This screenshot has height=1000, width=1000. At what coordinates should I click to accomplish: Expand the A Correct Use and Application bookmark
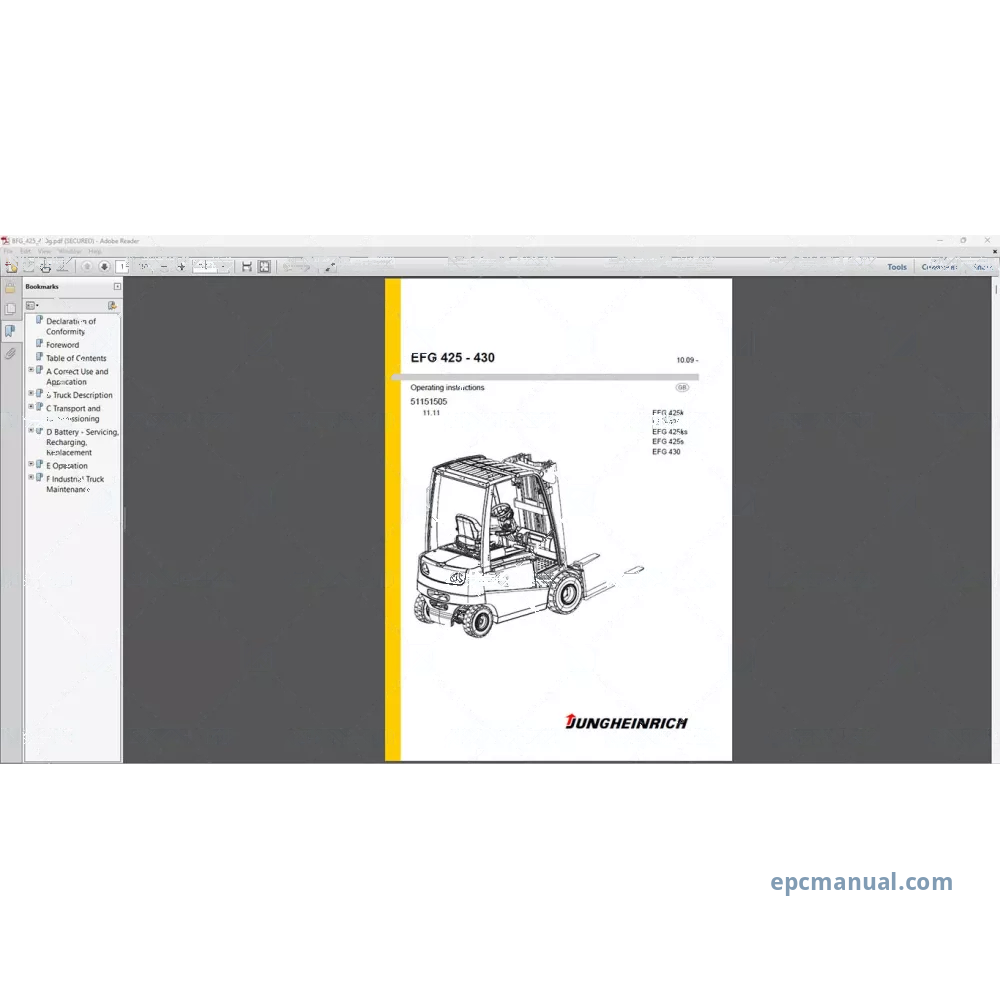[x=31, y=370]
